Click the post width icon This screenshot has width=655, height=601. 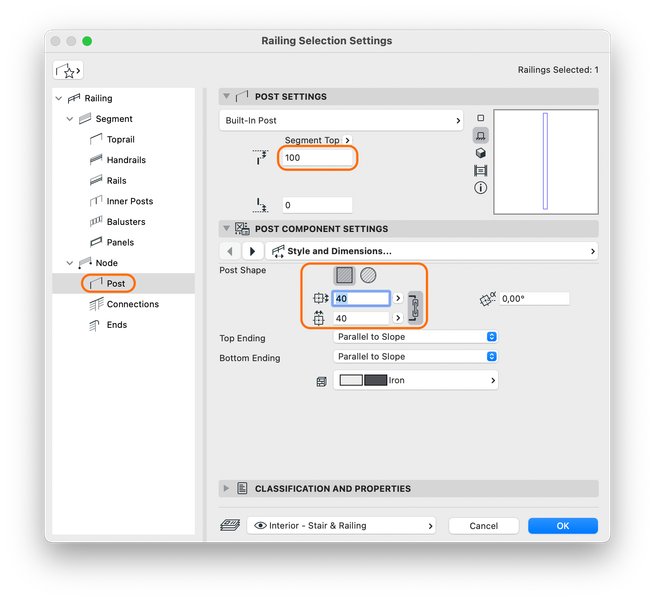click(x=320, y=298)
